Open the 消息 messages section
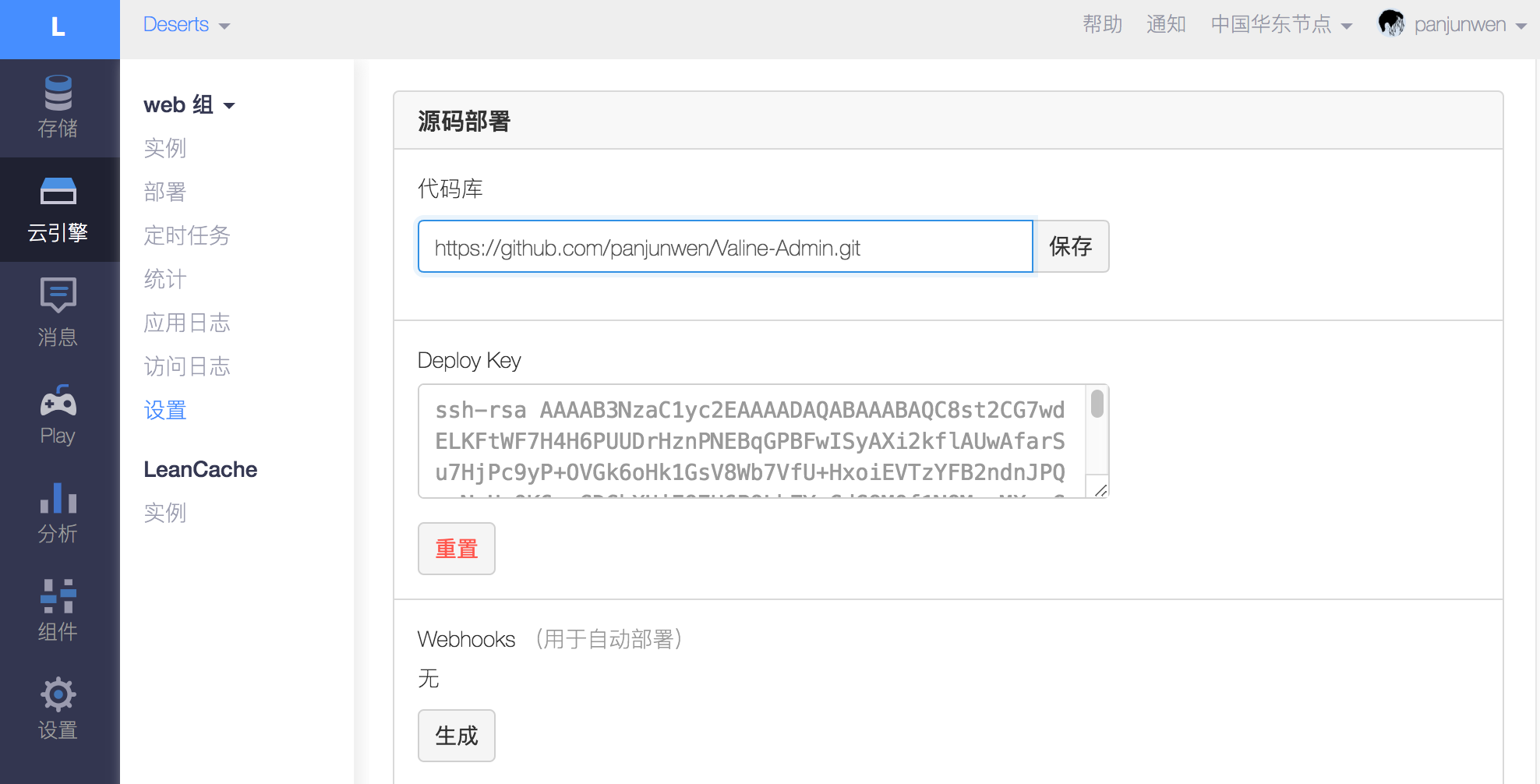 point(58,312)
